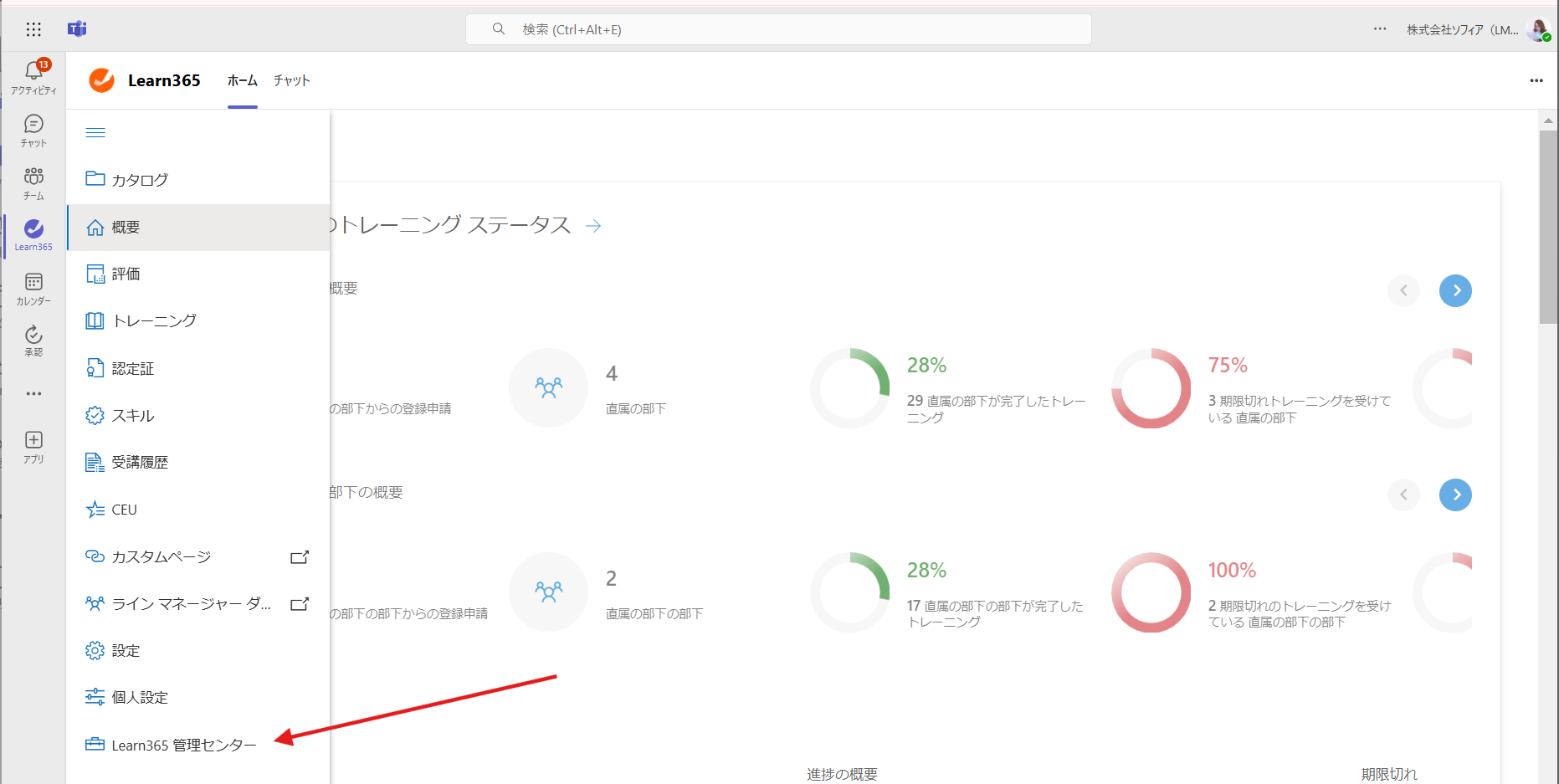This screenshot has width=1559, height=784.
Task: Click the 進捗の概要 heading
Action: [x=842, y=774]
